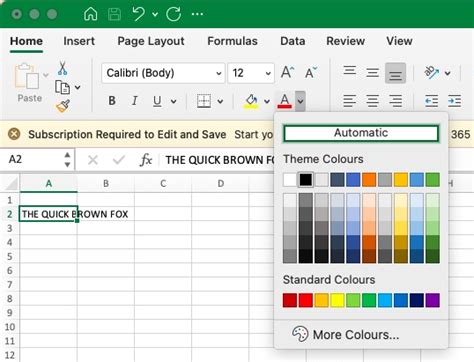
Task: Click Decrease Font Size icon
Action: click(x=311, y=72)
